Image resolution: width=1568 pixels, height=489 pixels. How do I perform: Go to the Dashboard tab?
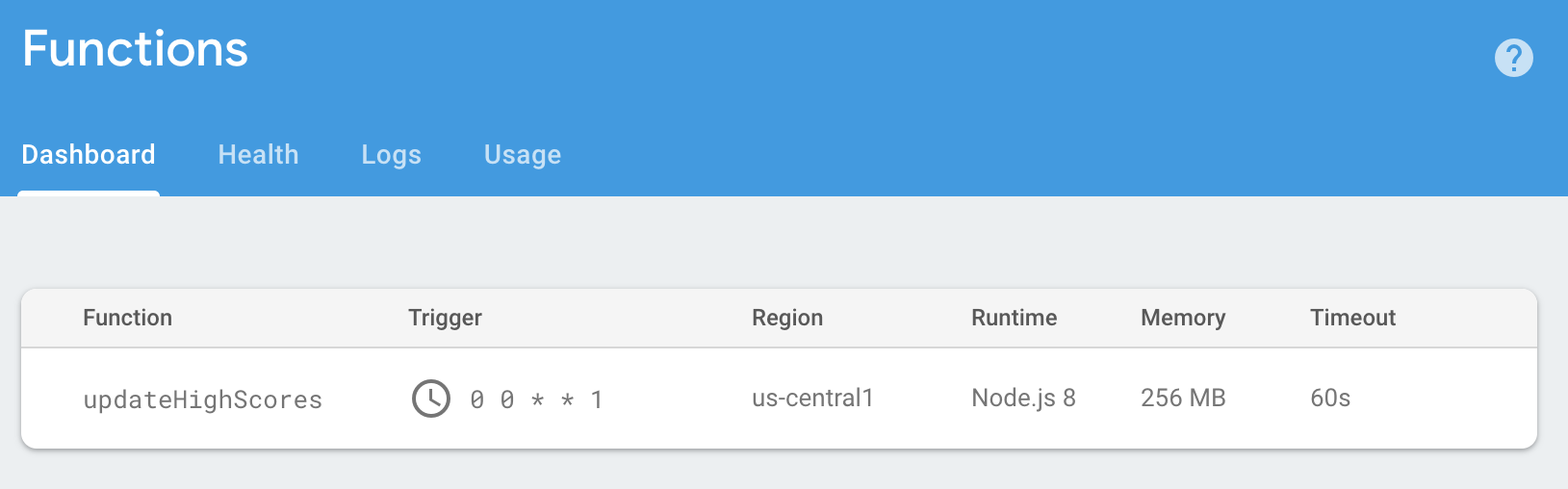pyautogui.click(x=89, y=155)
